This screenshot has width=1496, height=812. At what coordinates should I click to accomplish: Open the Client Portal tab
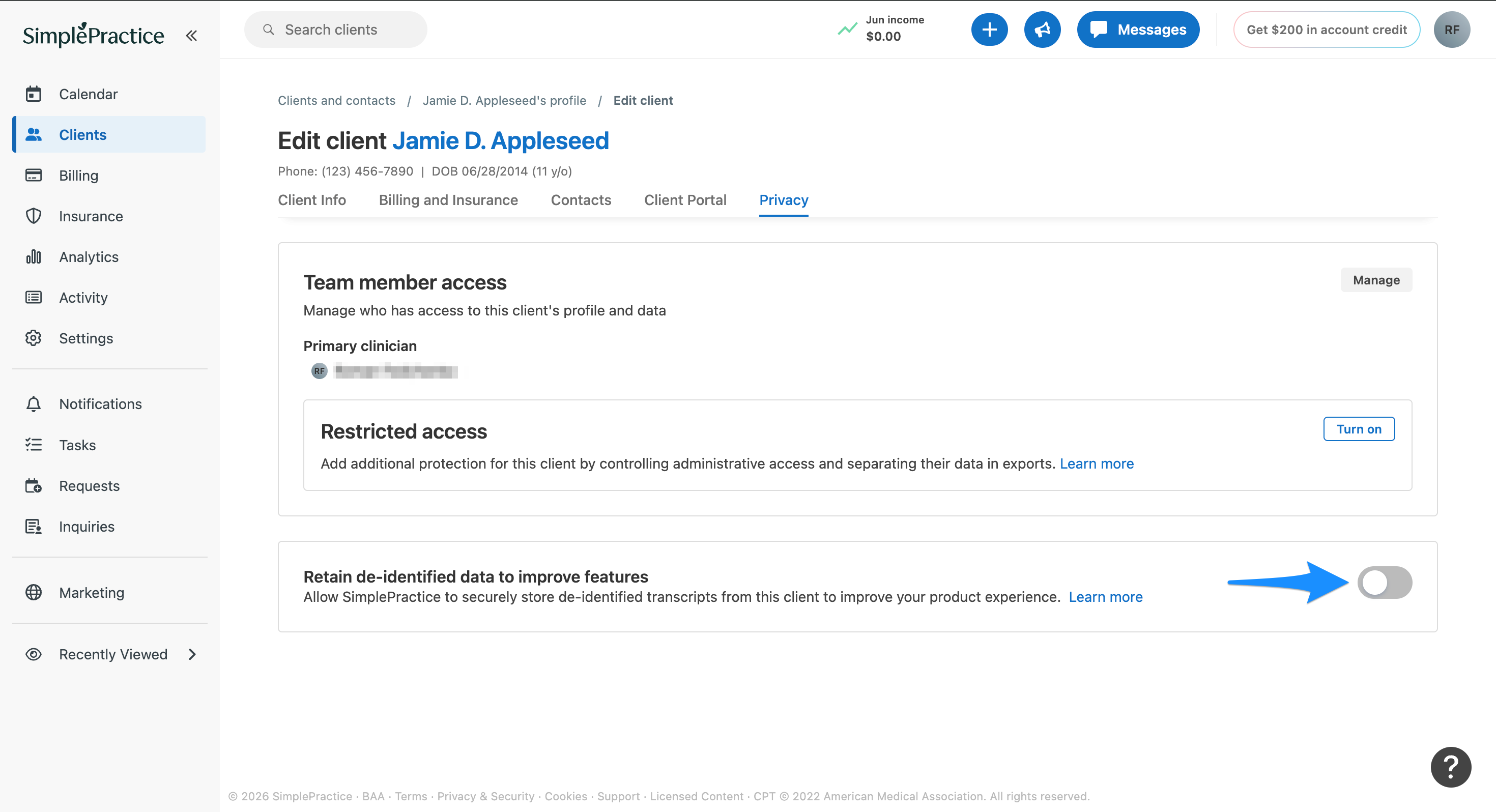(x=685, y=200)
